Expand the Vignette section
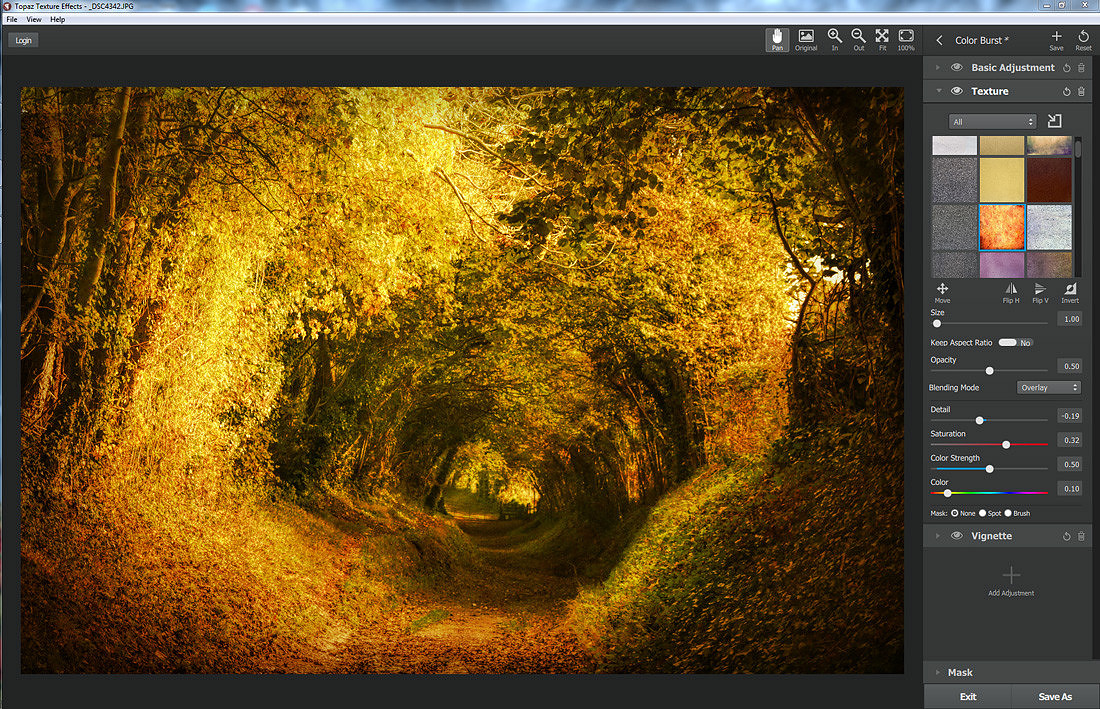 (938, 536)
